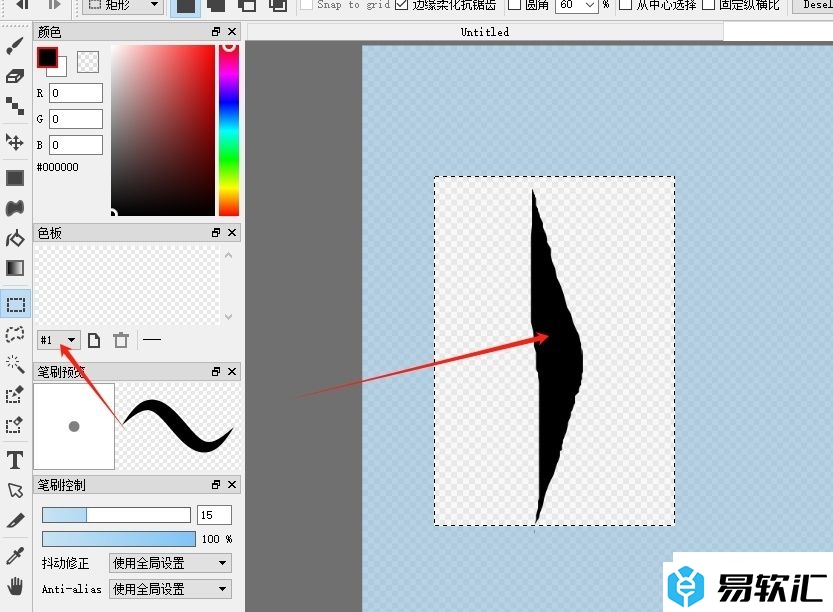Select the Dot pixel tool

pos(15,106)
